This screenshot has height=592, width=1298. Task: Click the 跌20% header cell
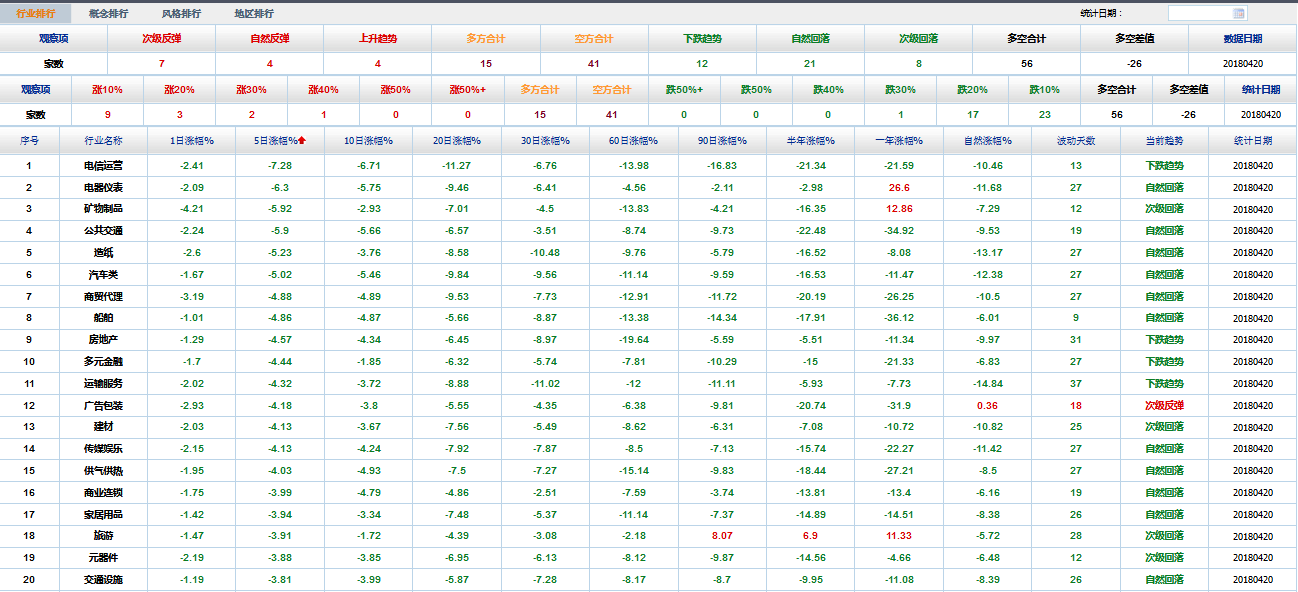(972, 90)
